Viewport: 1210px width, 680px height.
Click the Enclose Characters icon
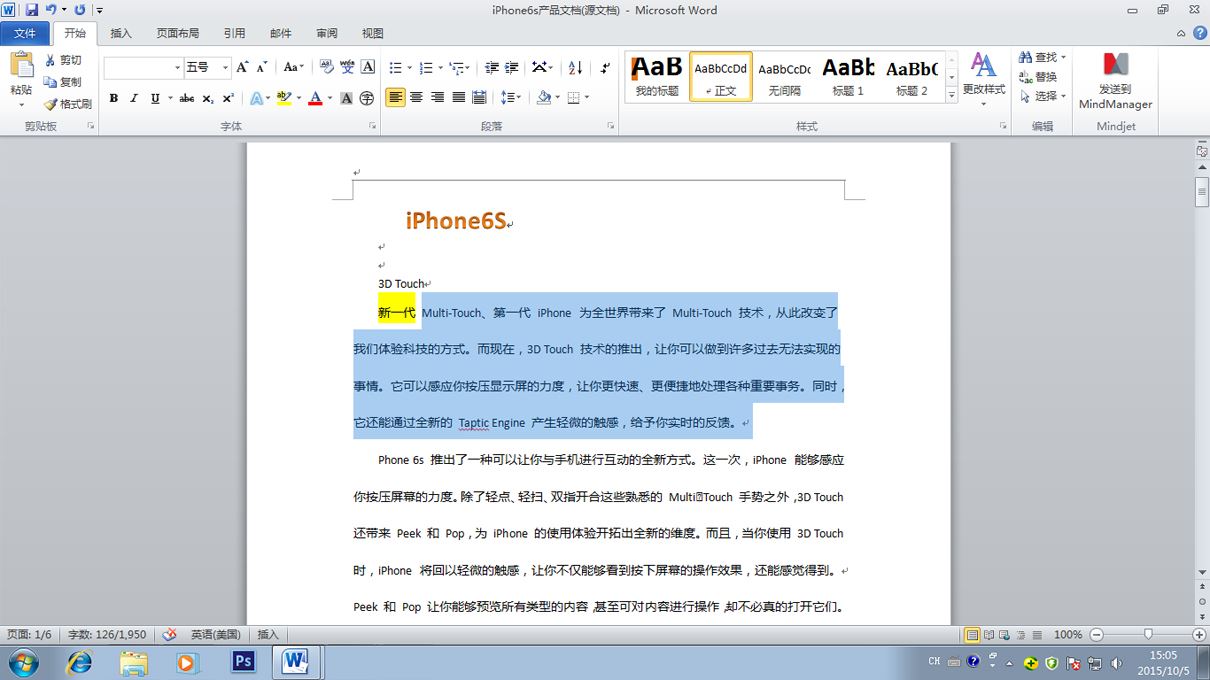[x=367, y=98]
